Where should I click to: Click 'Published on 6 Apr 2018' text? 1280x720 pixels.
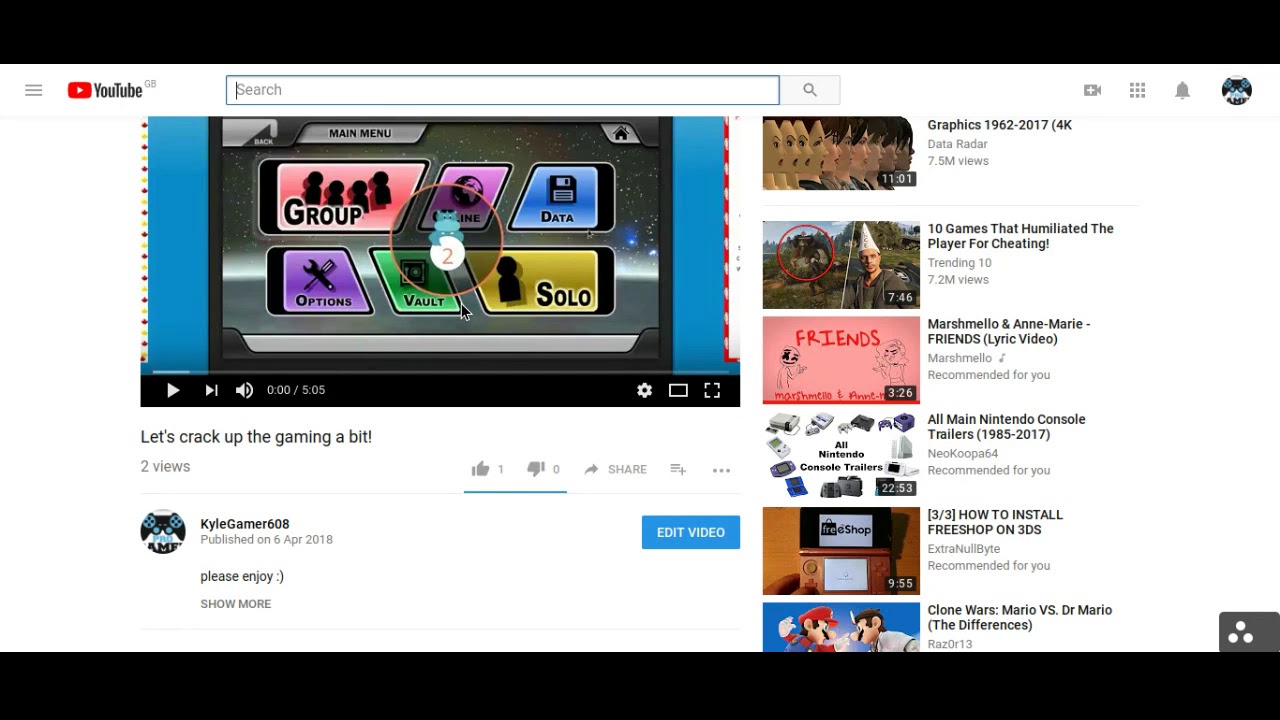266,539
